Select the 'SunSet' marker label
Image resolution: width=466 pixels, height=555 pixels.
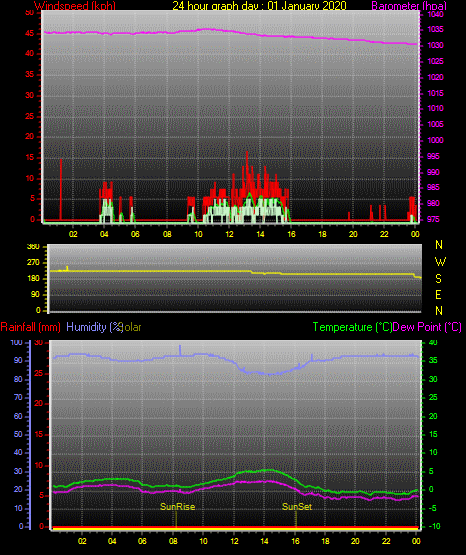click(x=297, y=507)
